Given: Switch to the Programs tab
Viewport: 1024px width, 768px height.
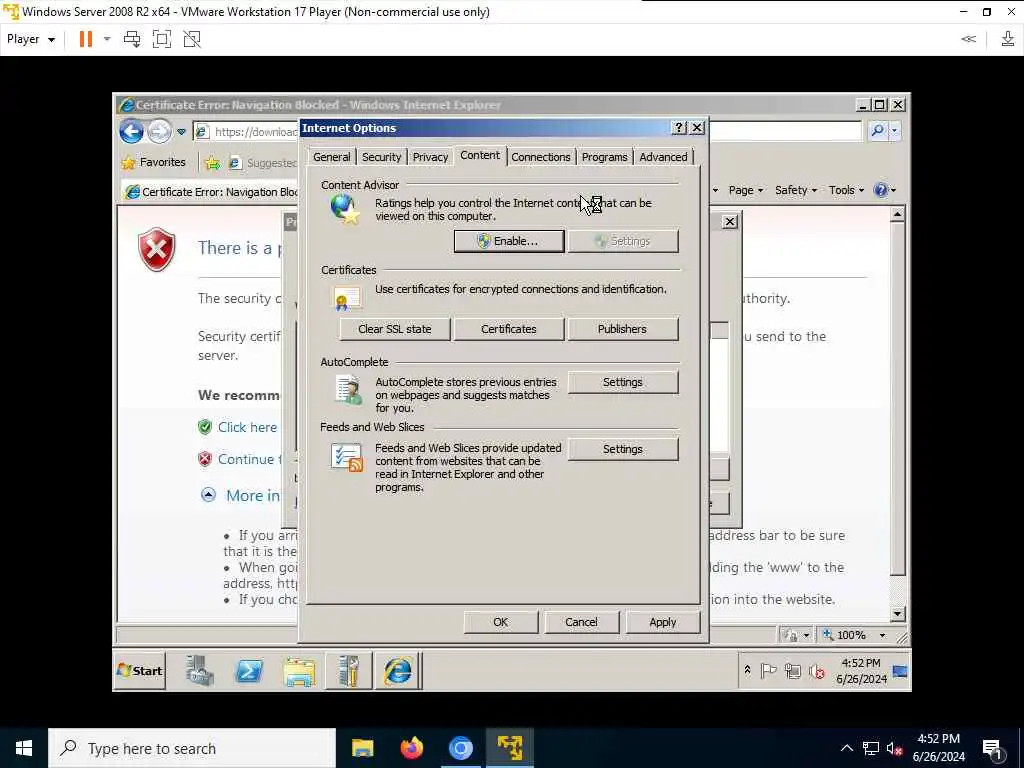Looking at the screenshot, I should pyautogui.click(x=605, y=157).
